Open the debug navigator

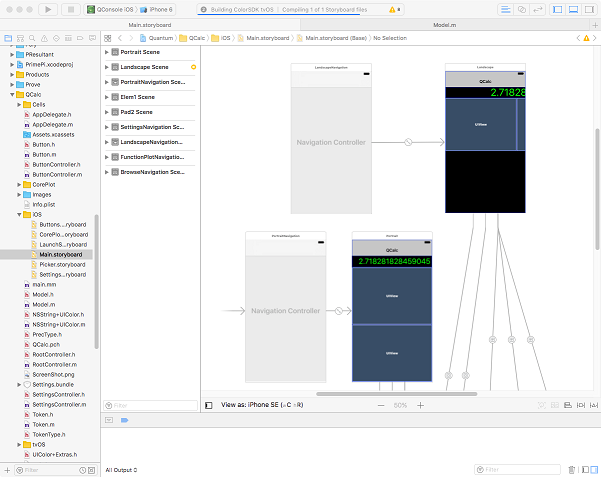coord(68,38)
